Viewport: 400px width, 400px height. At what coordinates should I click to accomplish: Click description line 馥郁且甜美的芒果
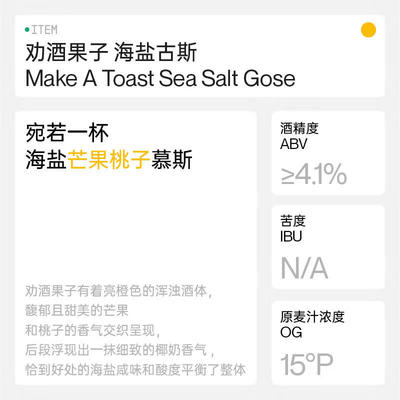(77, 311)
